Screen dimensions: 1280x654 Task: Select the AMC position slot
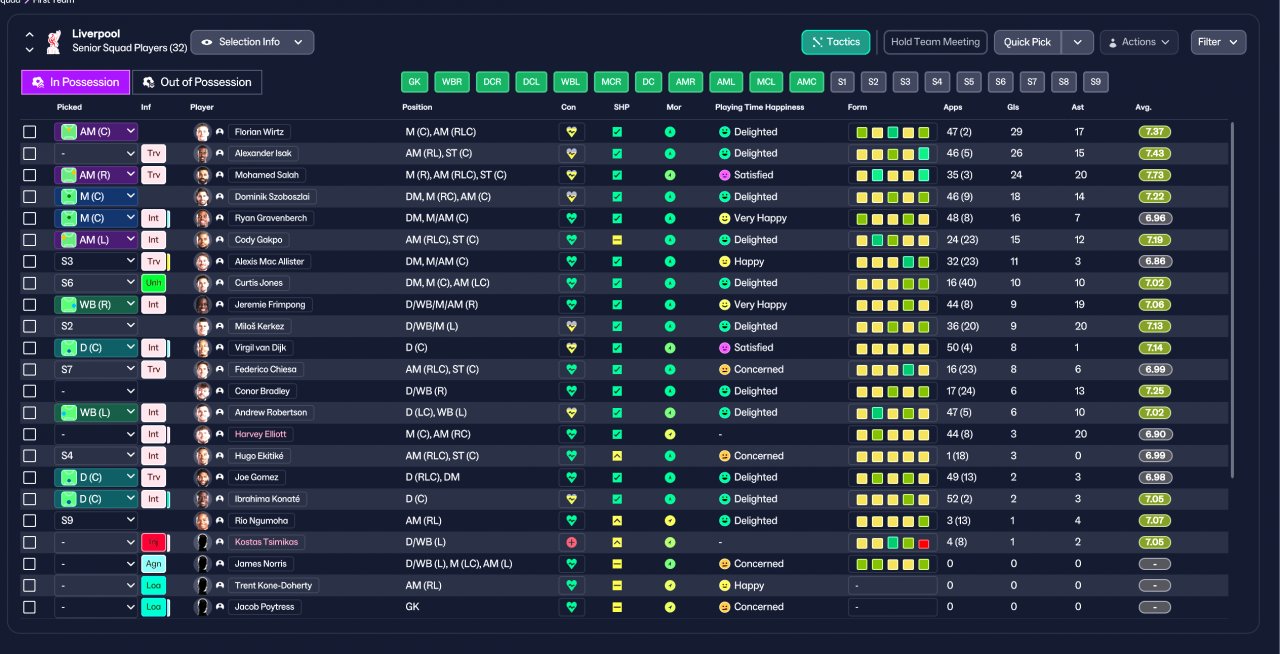[x=806, y=82]
